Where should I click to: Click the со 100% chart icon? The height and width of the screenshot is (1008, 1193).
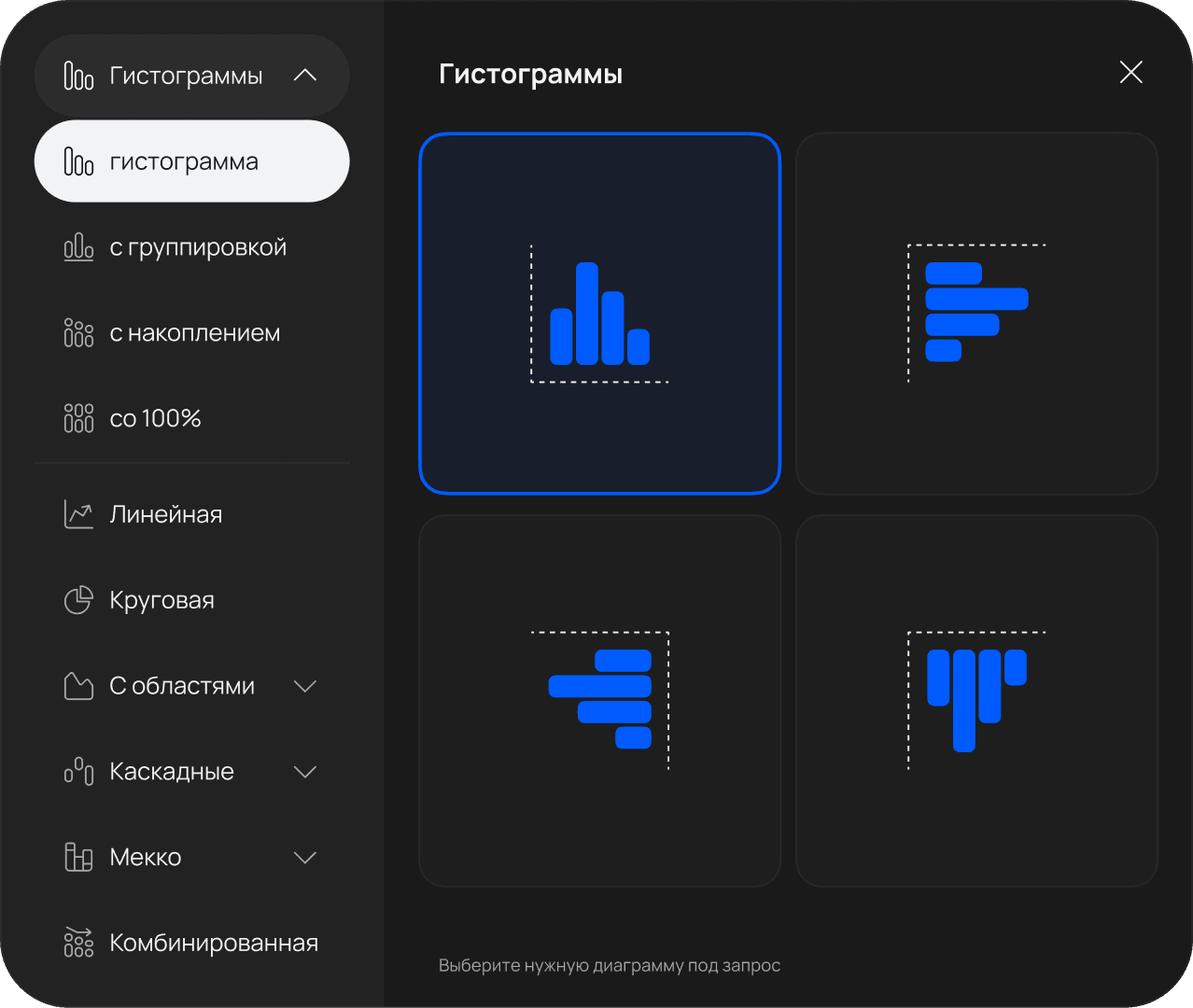click(x=78, y=418)
